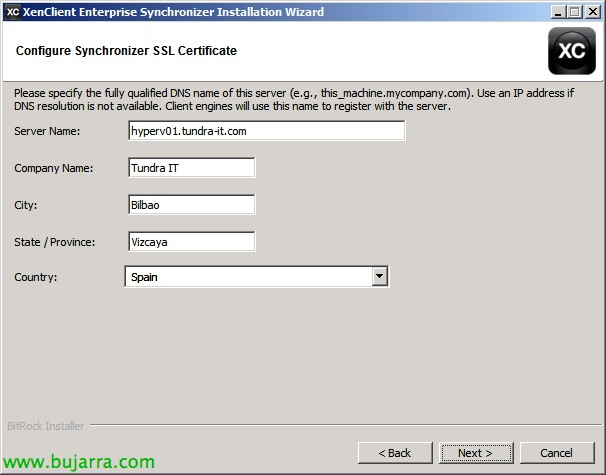Click the 'City:' label
The width and height of the screenshot is (606, 475).
26,205
